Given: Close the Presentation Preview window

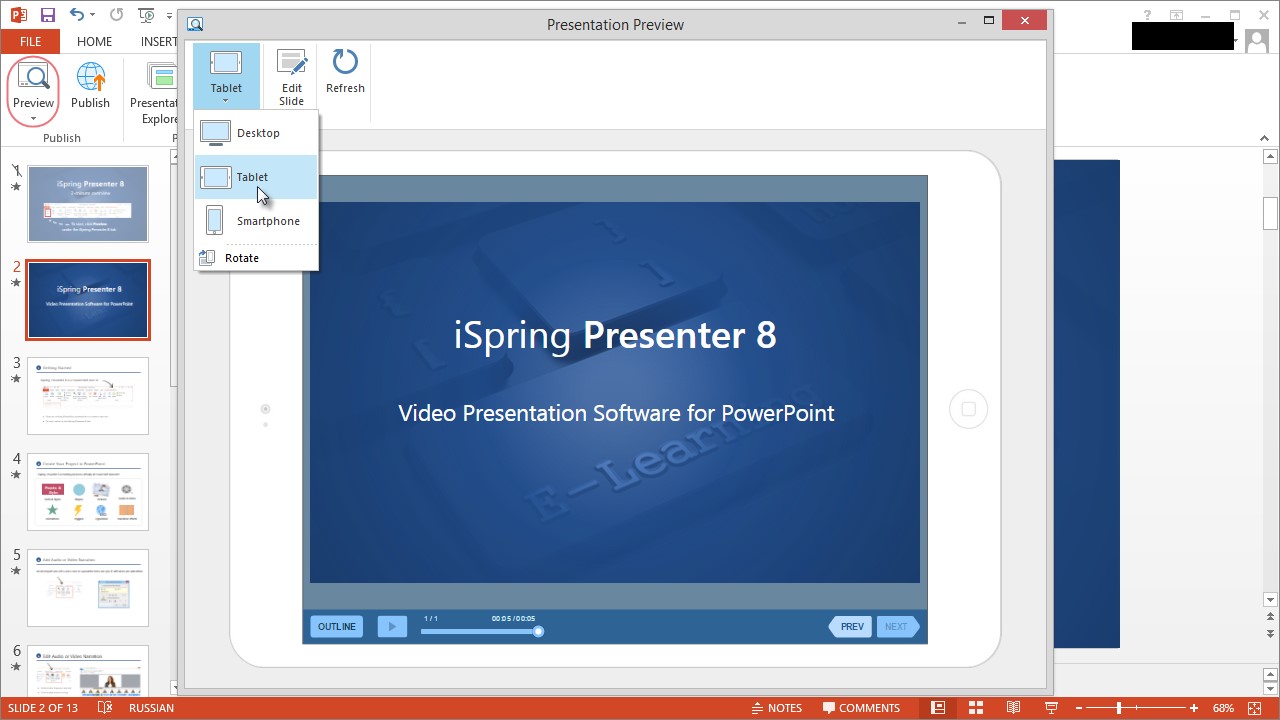Looking at the screenshot, I should pyautogui.click(x=1026, y=21).
